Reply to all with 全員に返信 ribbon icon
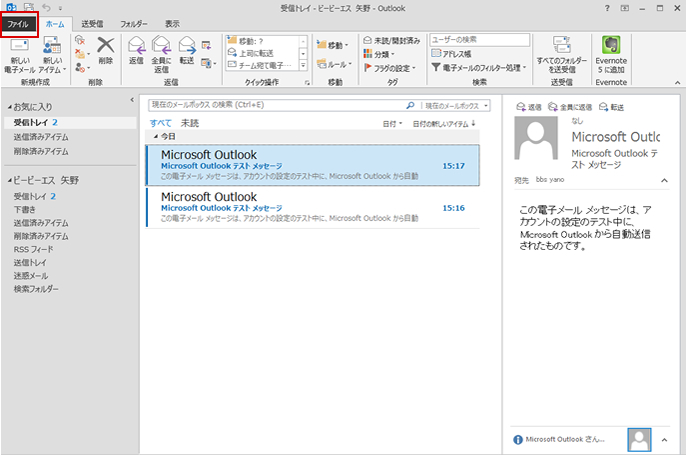Viewport: 686px width, 455px height. (x=161, y=51)
